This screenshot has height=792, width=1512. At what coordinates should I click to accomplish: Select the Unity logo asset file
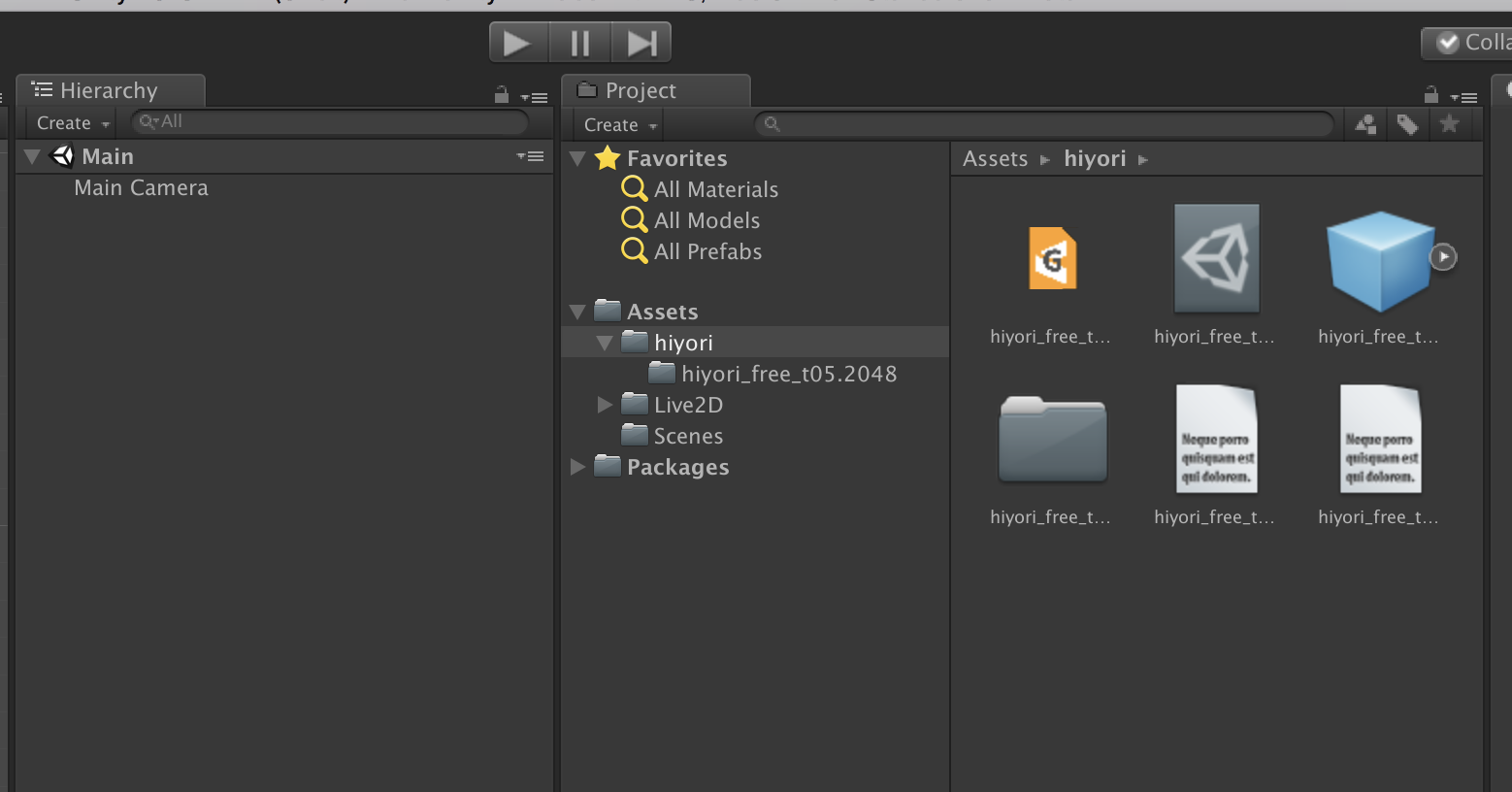[x=1216, y=258]
